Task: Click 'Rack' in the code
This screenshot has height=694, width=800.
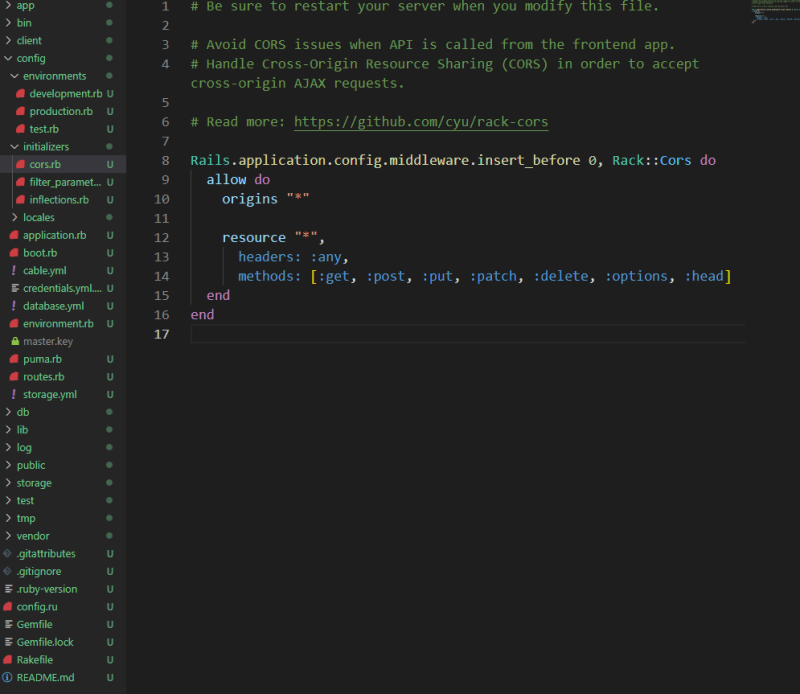Action: pos(628,161)
